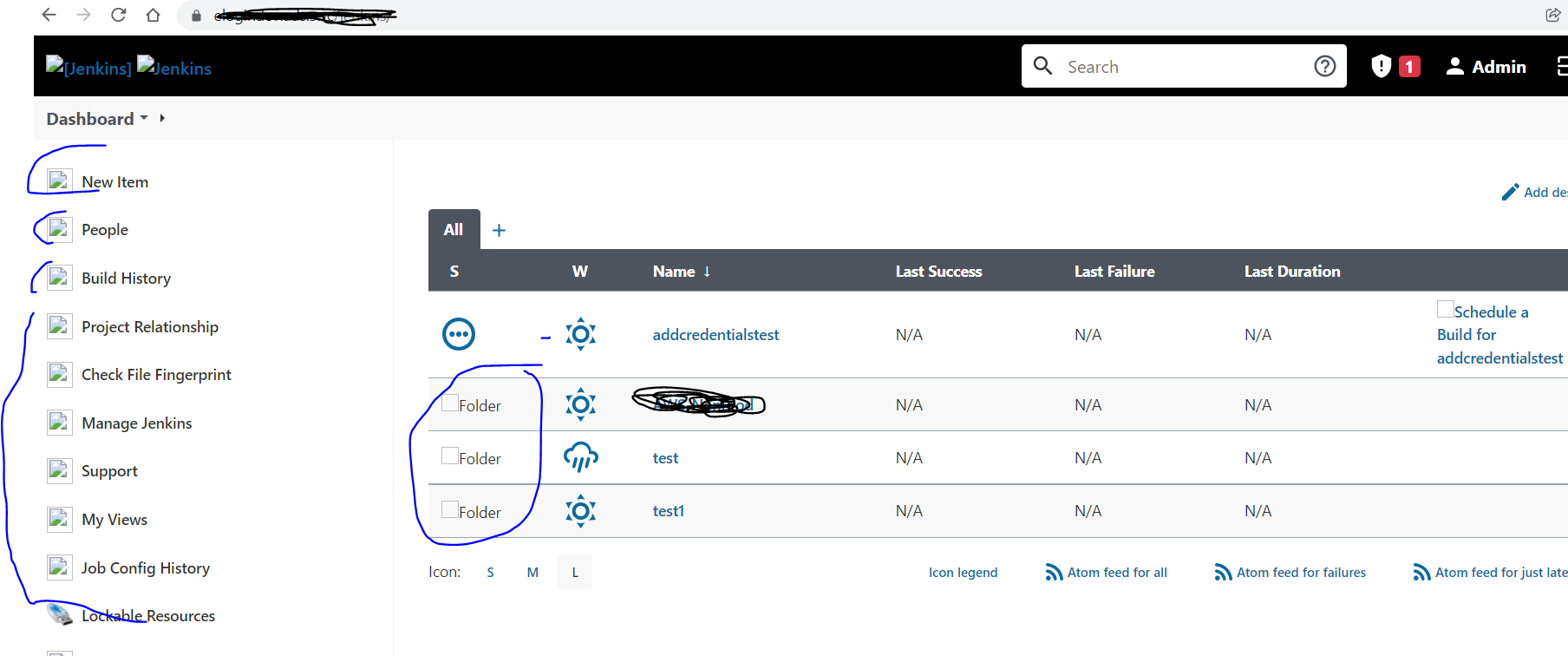
Task: Sort by S status column header
Action: (454, 271)
